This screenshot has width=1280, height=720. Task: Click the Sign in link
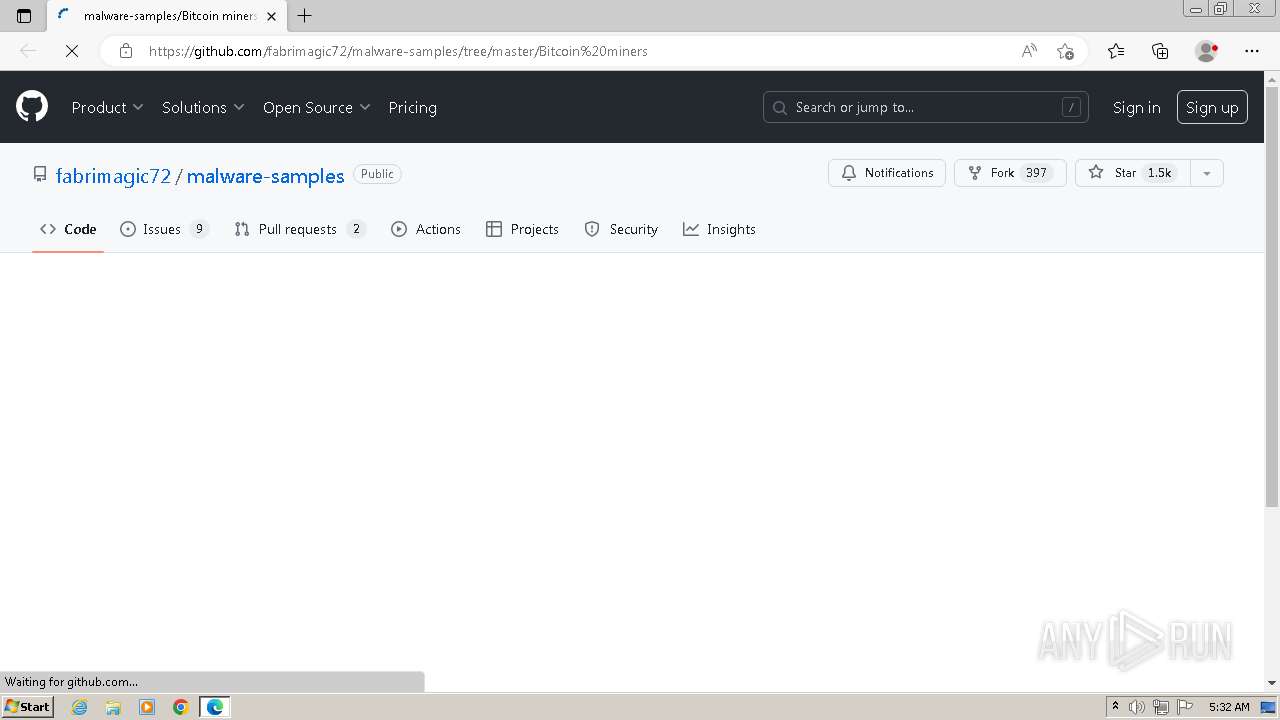tap(1136, 107)
